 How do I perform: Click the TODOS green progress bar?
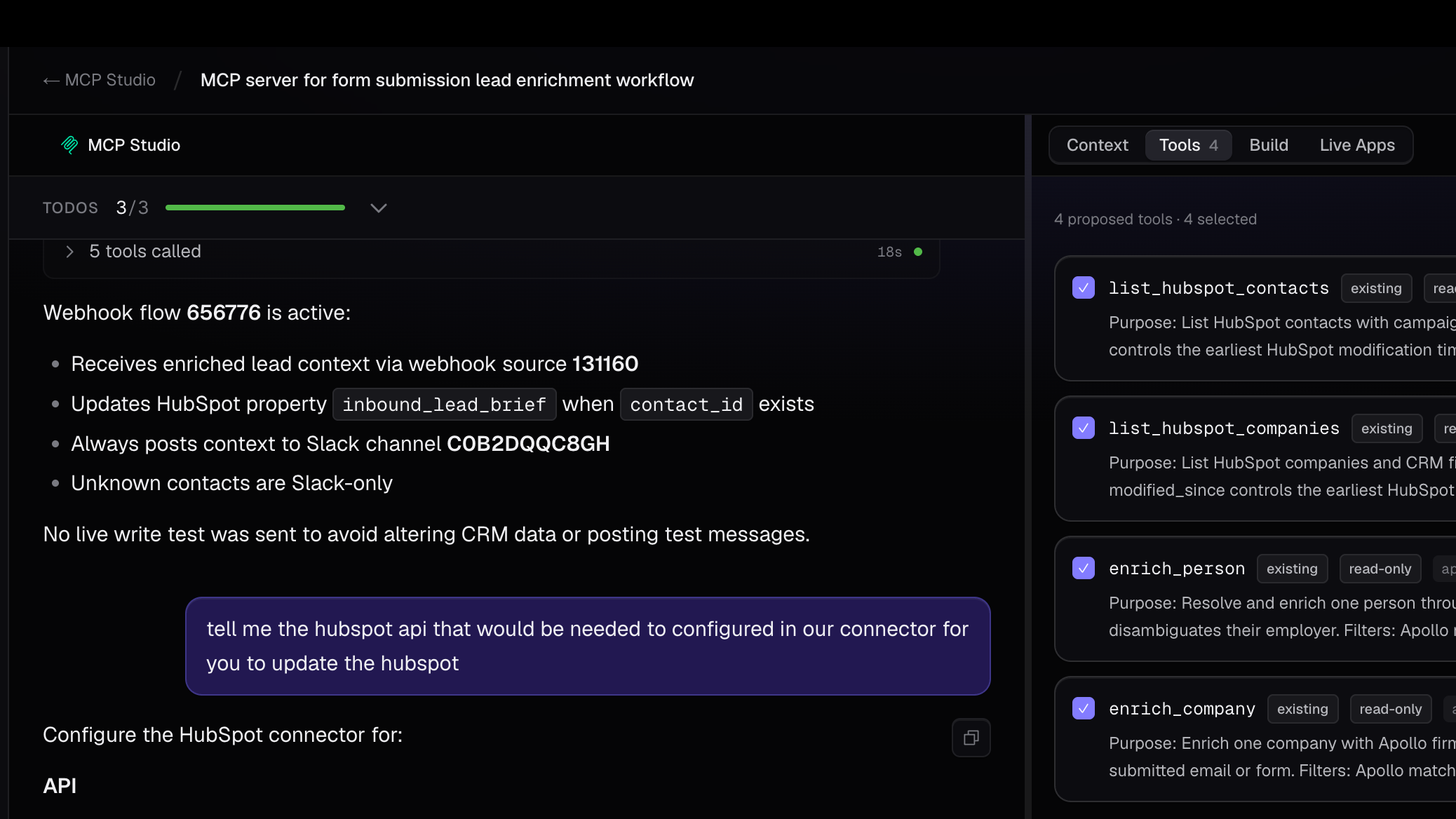255,208
